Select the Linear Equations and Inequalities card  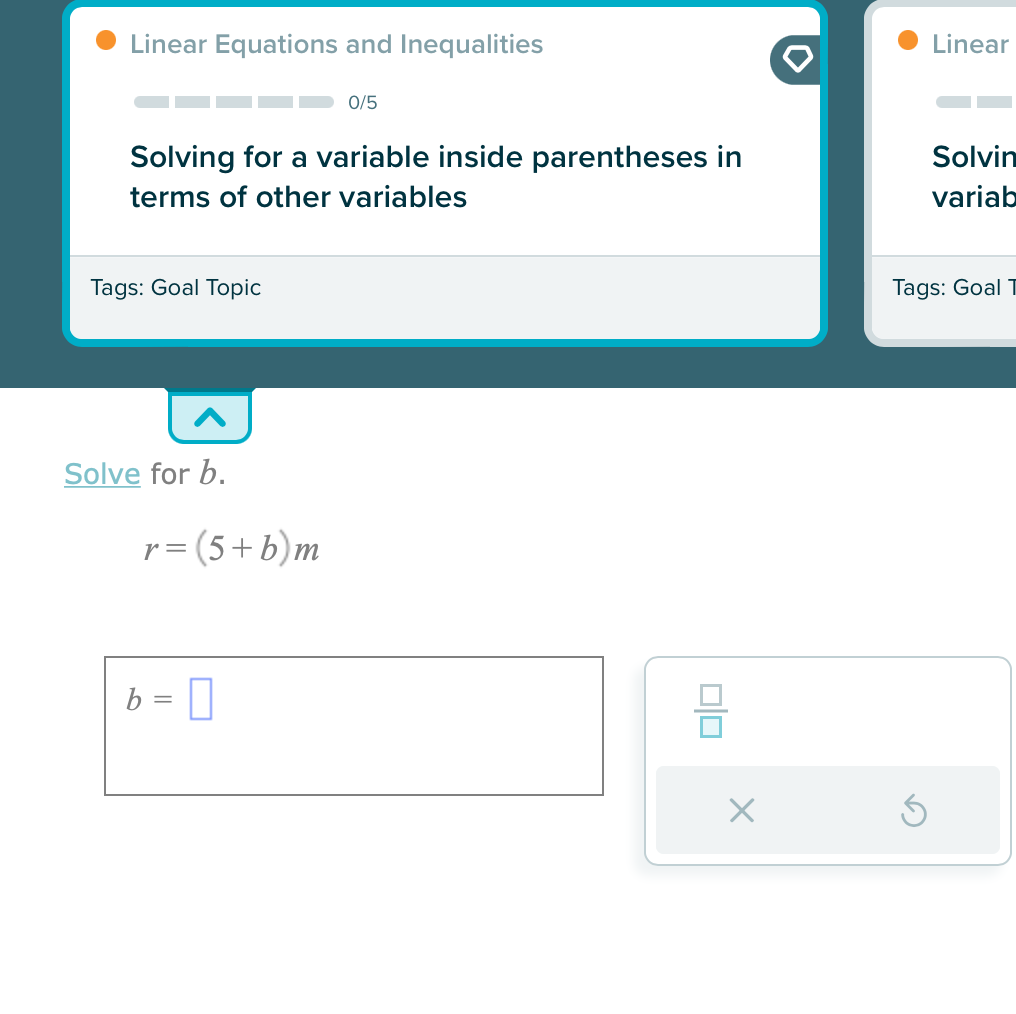click(x=444, y=175)
